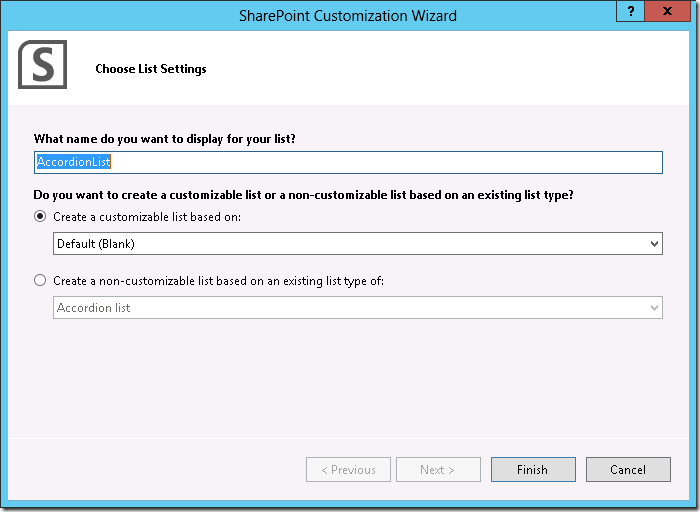Choose the non-customizable list radio button

tap(41, 281)
